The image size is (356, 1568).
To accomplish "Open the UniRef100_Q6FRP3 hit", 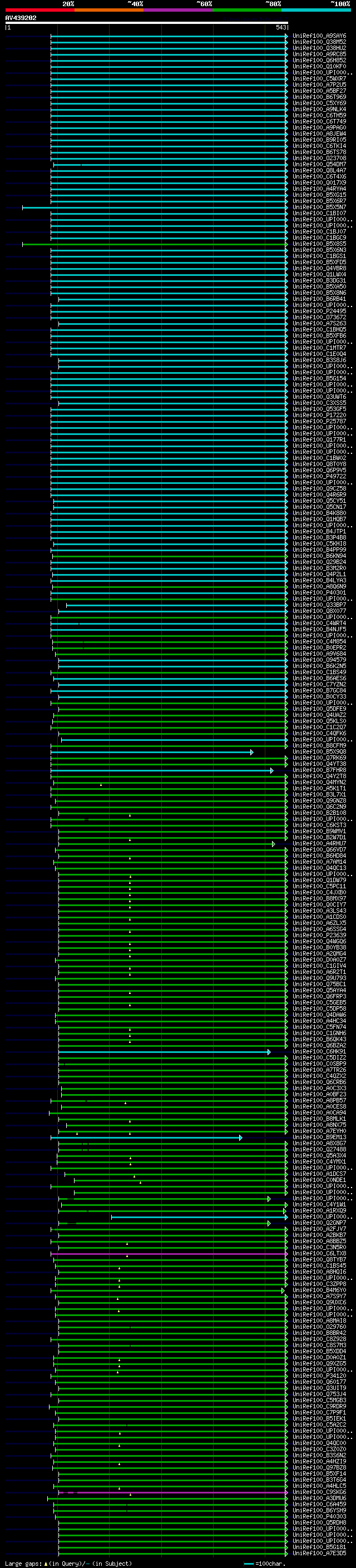I will 319,996.
